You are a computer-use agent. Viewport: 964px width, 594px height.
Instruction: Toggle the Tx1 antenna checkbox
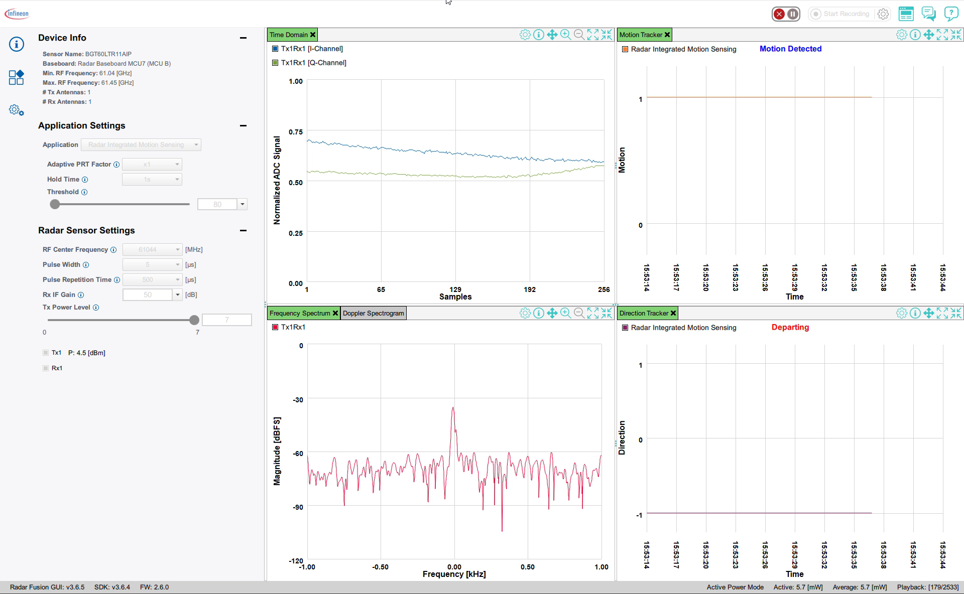coord(45,353)
